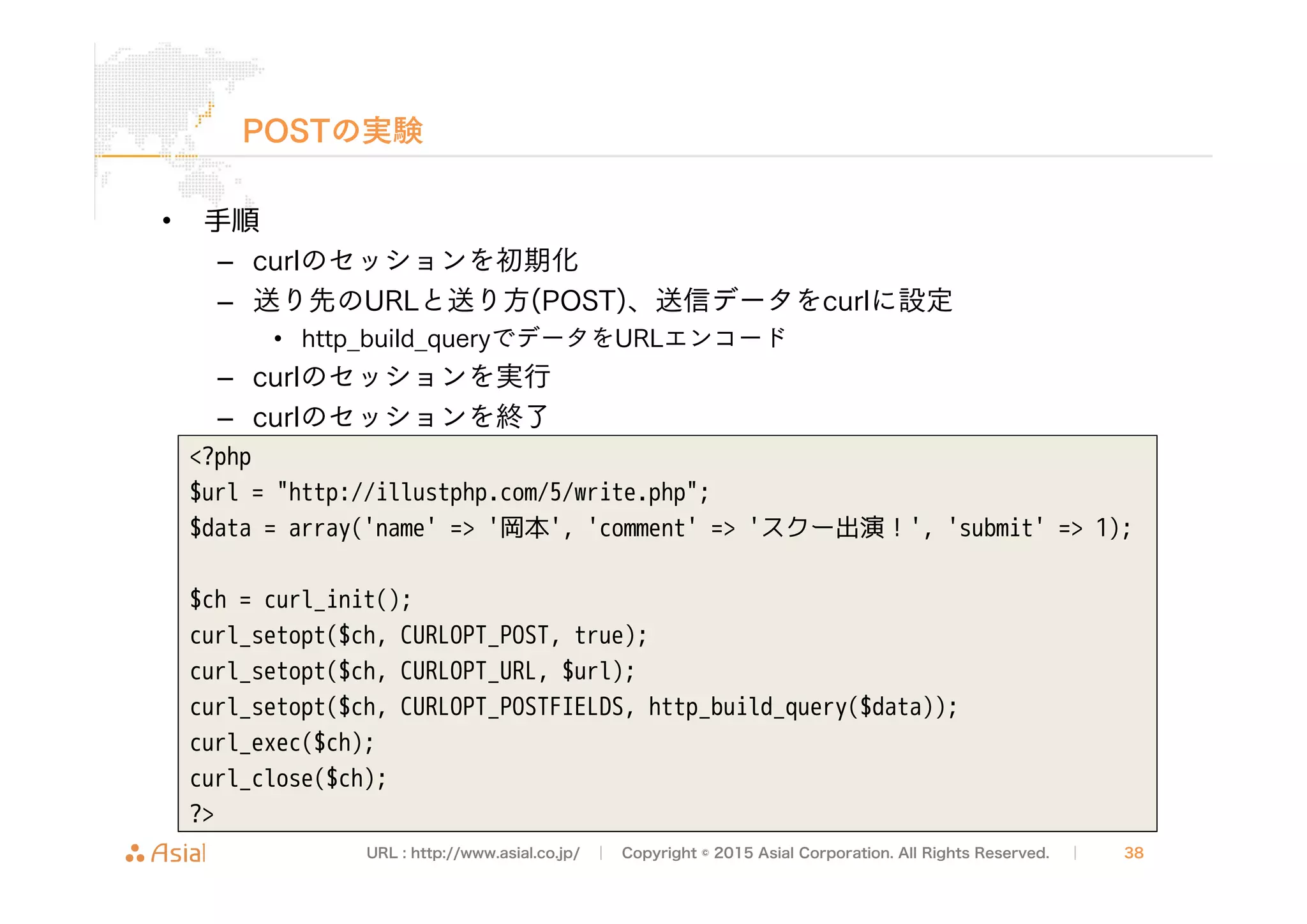Click the $url assignment code line

449,493
